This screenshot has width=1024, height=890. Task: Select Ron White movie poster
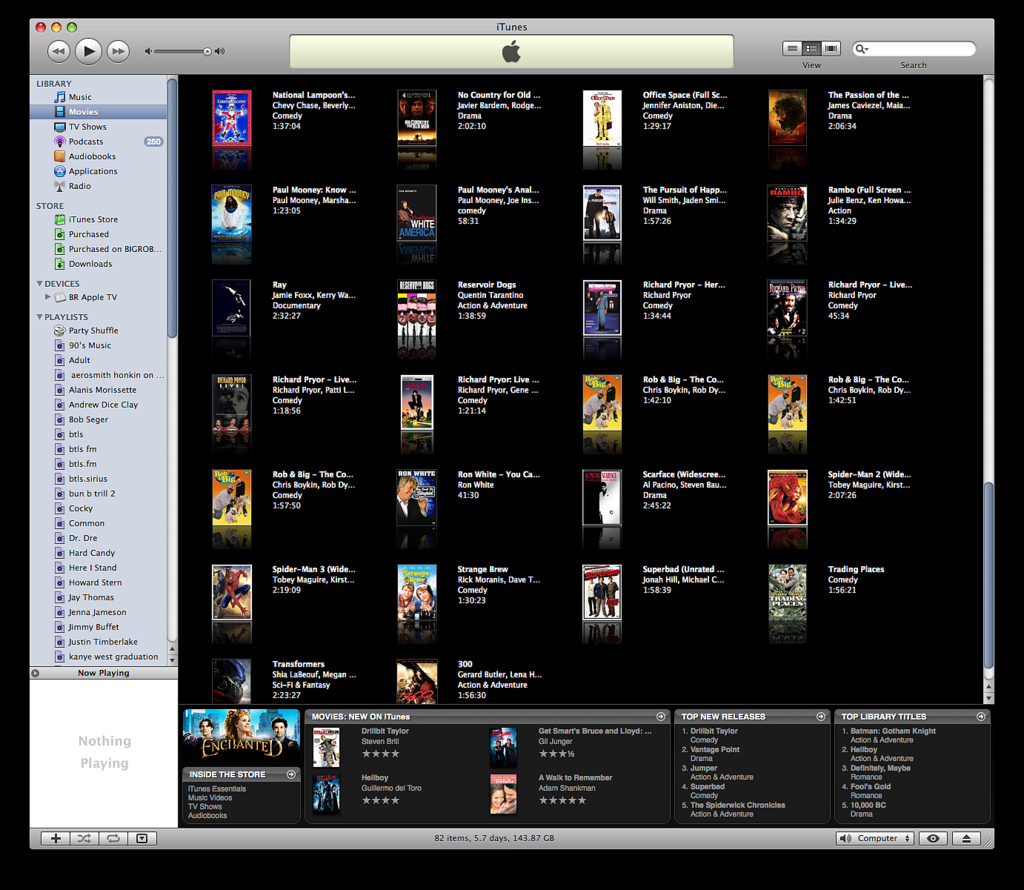coord(417,497)
